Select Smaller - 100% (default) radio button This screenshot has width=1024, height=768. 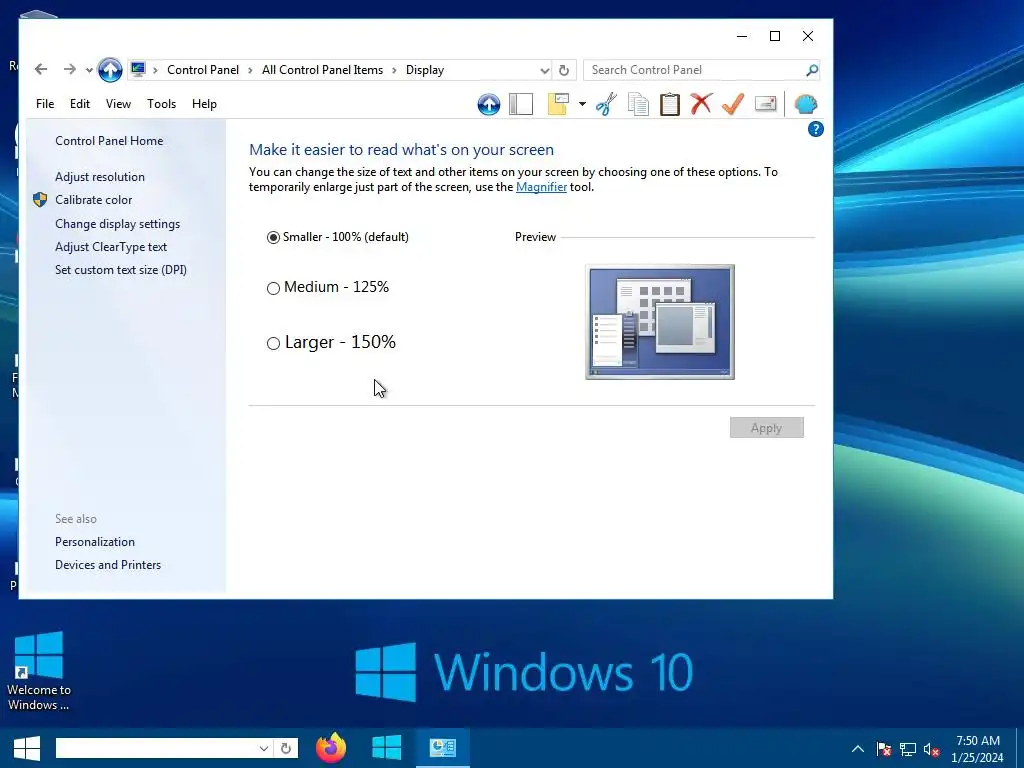point(273,237)
